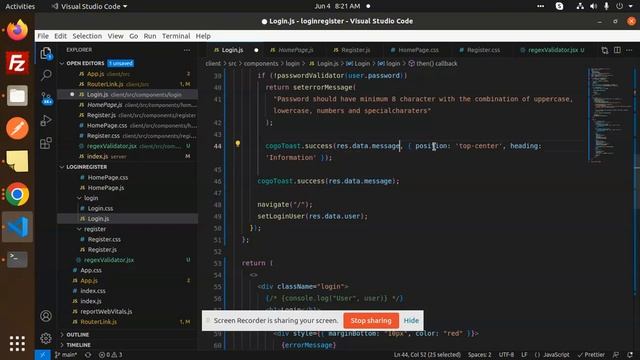This screenshot has height=360, width=640.
Task: Open Visual Studio Code app menu dropdown
Action: pyautogui.click(x=89, y=6)
